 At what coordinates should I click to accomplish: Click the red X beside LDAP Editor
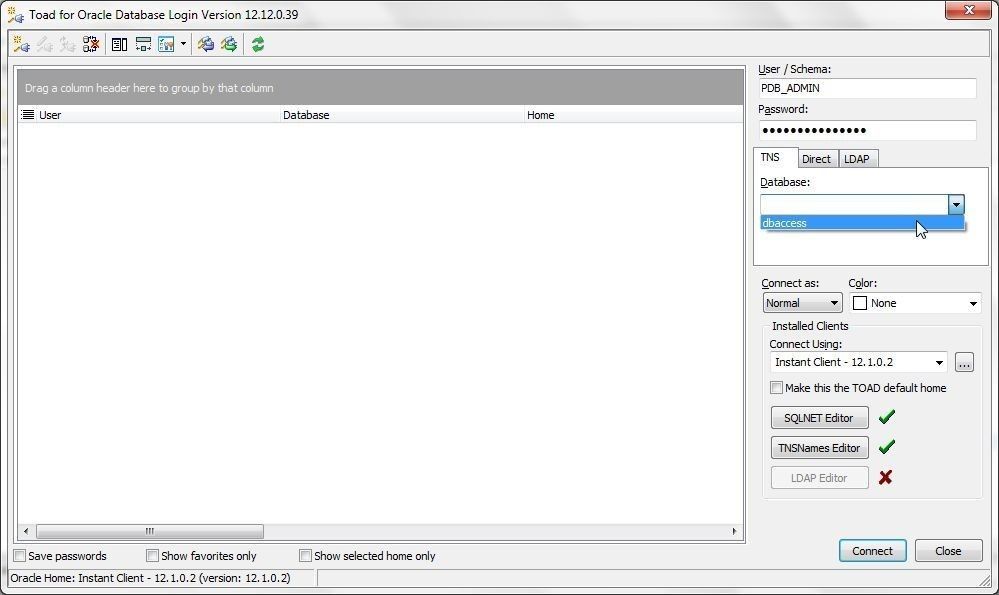tap(885, 477)
